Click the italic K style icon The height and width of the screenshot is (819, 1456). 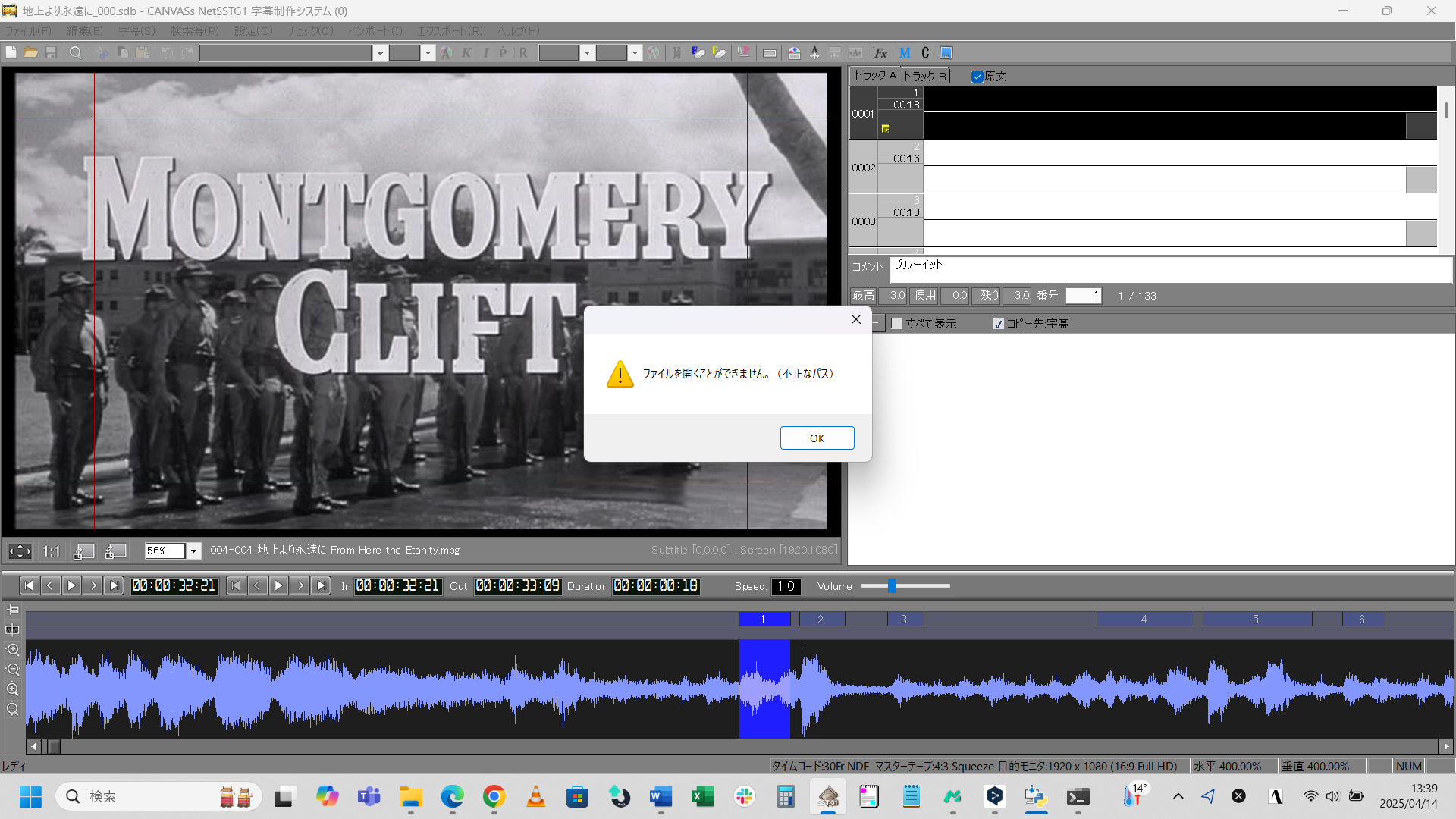[466, 52]
